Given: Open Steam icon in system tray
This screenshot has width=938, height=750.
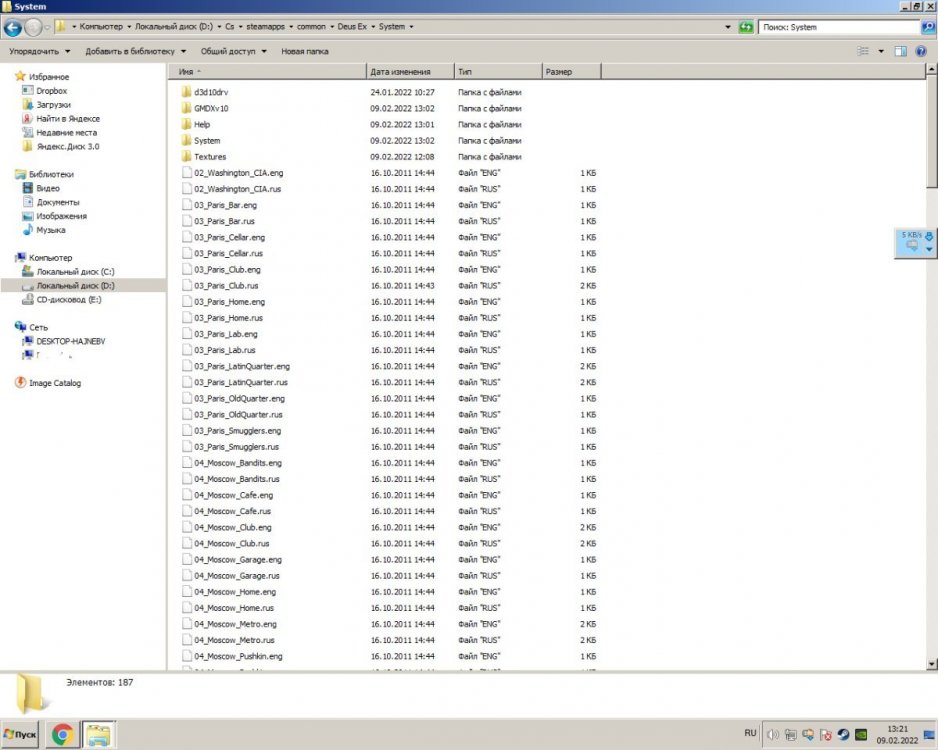Looking at the screenshot, I should click(x=844, y=735).
